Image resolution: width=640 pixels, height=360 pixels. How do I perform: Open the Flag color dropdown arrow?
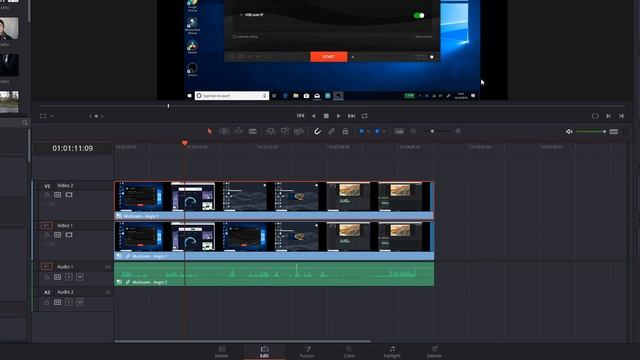click(x=368, y=131)
